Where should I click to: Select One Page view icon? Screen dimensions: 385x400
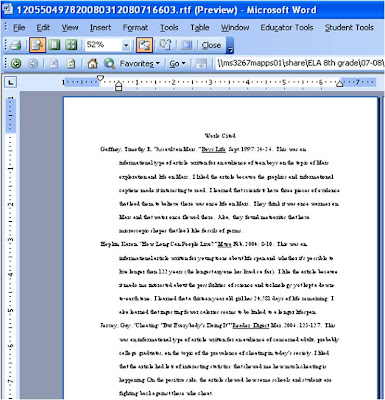54,45
